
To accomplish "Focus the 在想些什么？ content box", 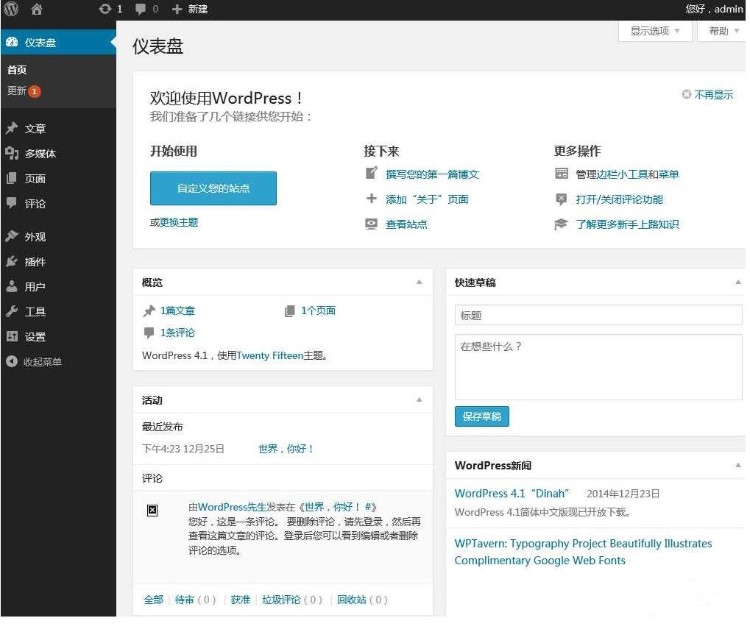I will (x=598, y=367).
